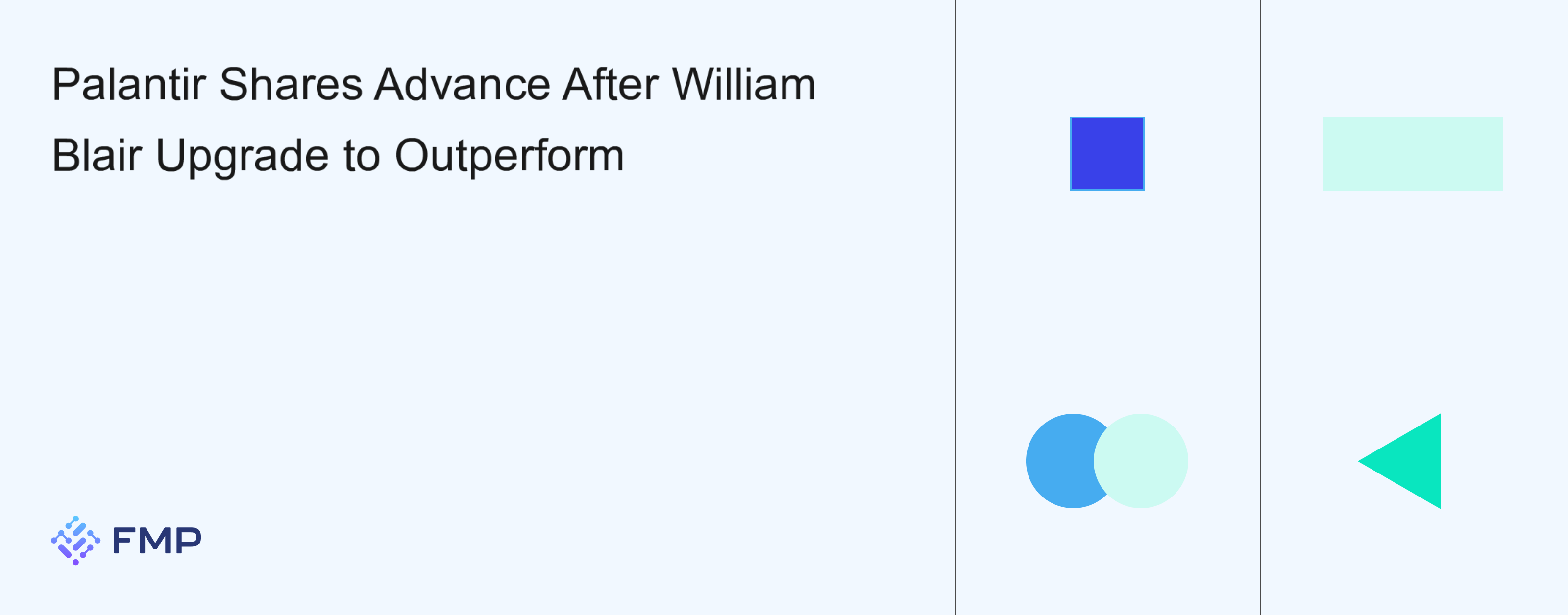The width and height of the screenshot is (1568, 615).
Task: Click the pale mint rectangle shape
Action: click(1412, 154)
